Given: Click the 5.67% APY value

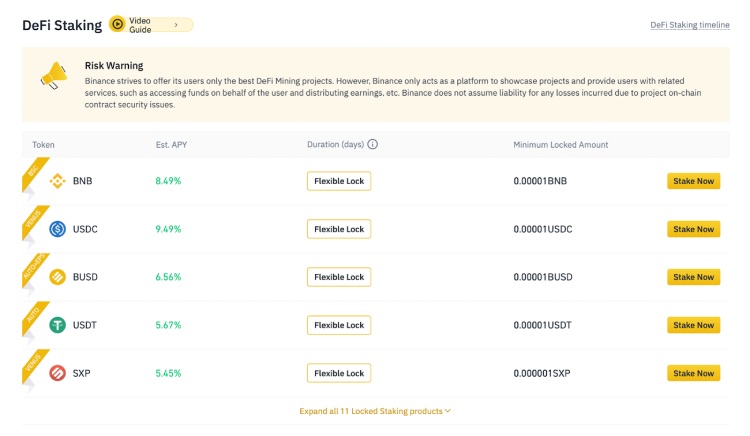Looking at the screenshot, I should point(168,325).
